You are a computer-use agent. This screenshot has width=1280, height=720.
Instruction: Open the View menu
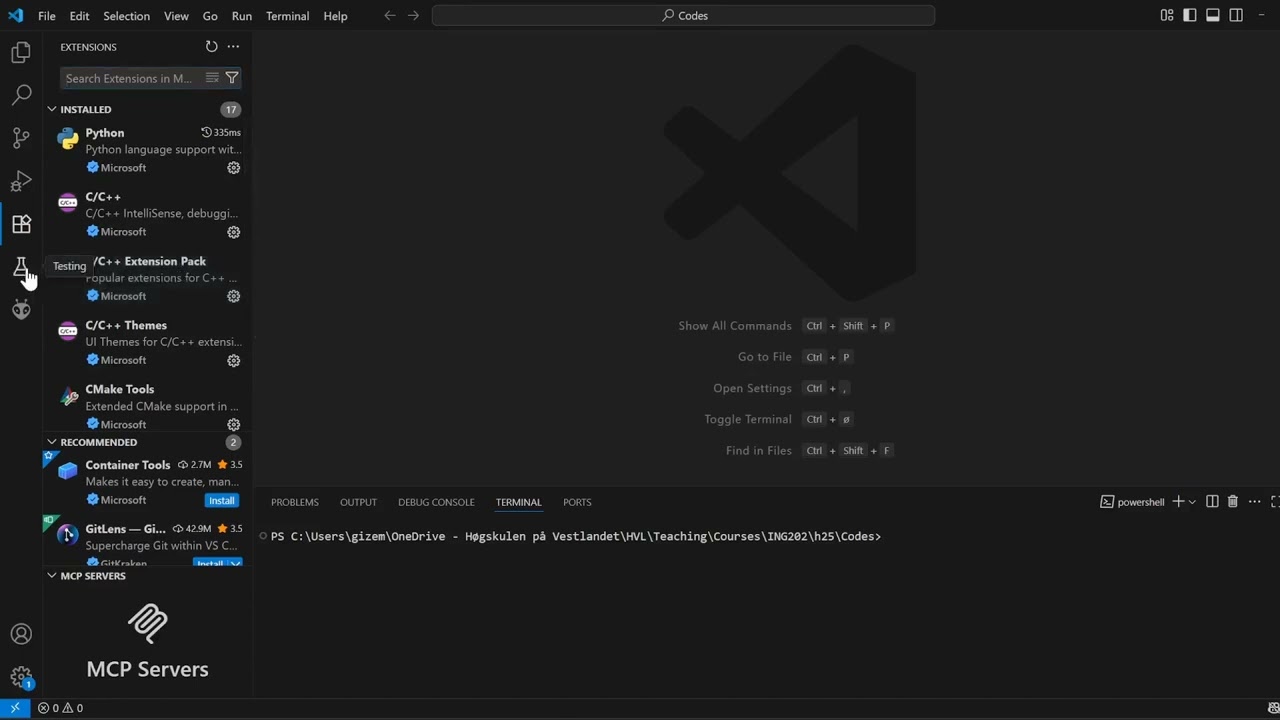(176, 16)
